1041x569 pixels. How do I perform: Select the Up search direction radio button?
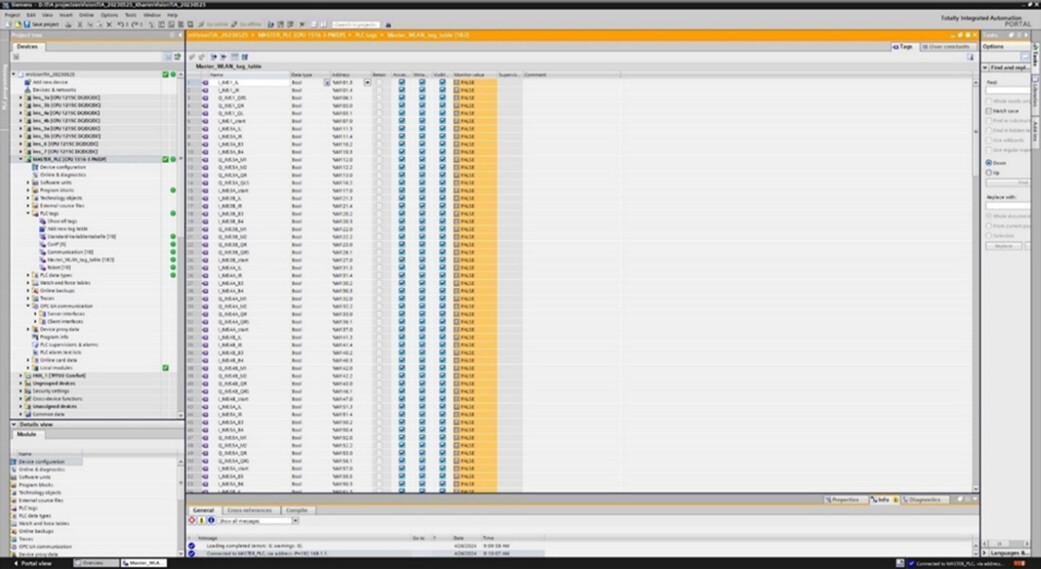(989, 173)
